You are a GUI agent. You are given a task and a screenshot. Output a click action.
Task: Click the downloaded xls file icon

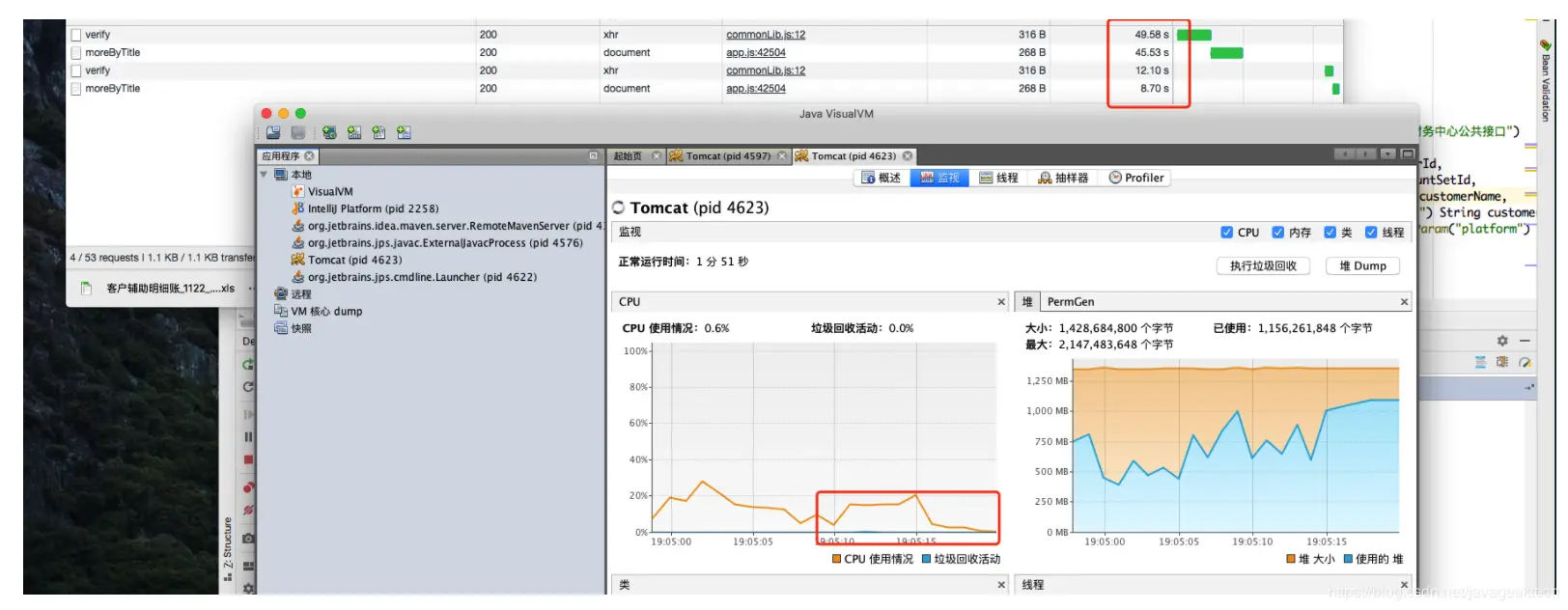(86, 289)
